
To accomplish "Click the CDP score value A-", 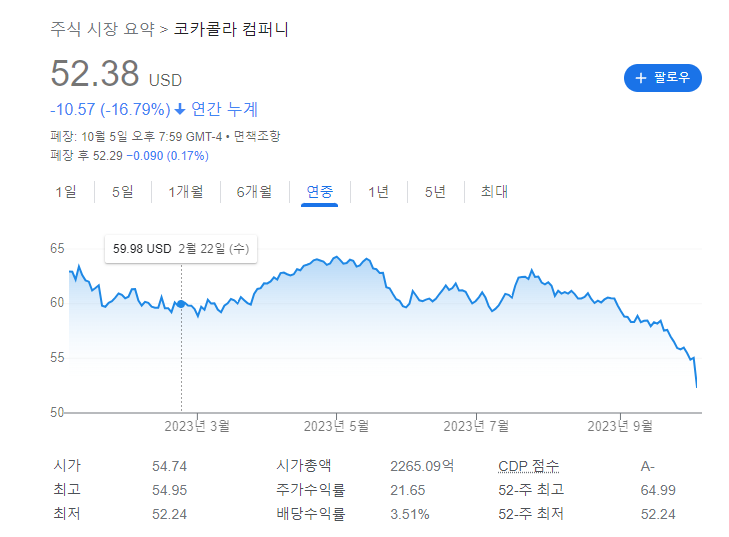I will click(648, 466).
